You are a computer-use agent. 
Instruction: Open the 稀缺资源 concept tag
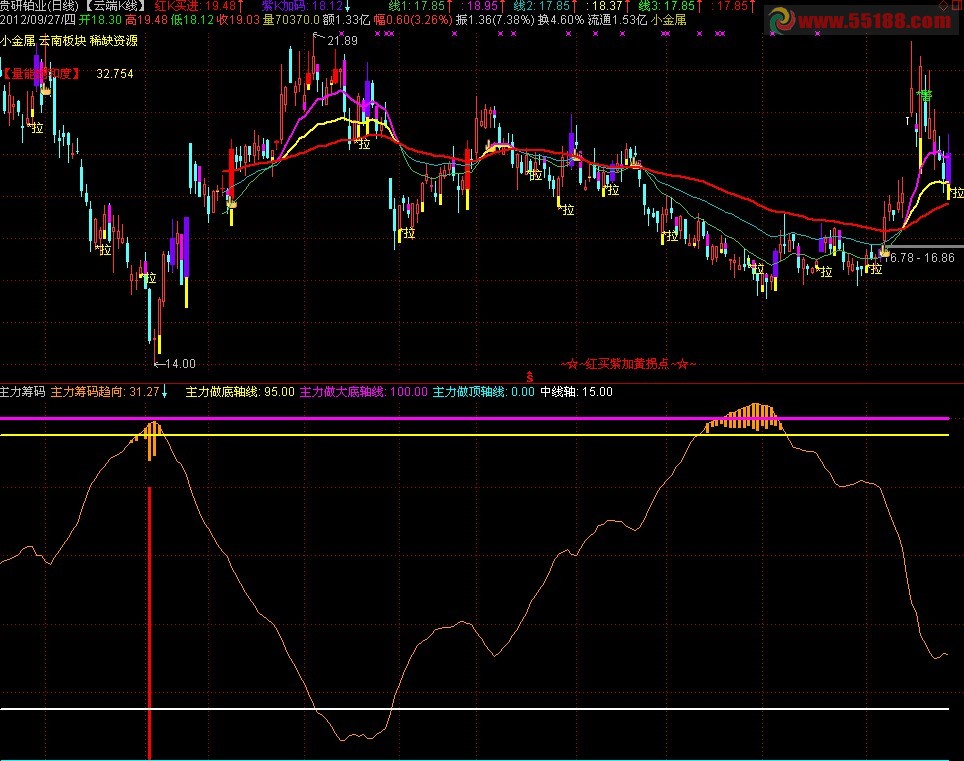point(114,41)
